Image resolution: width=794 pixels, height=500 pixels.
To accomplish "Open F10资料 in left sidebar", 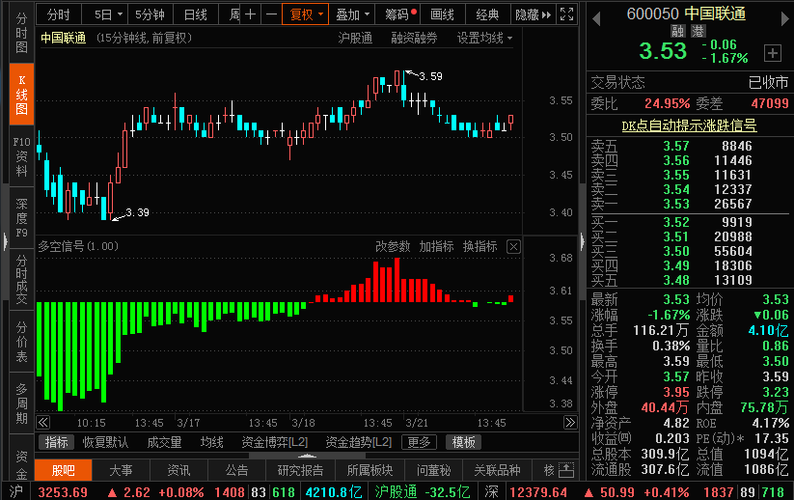I will (21, 157).
